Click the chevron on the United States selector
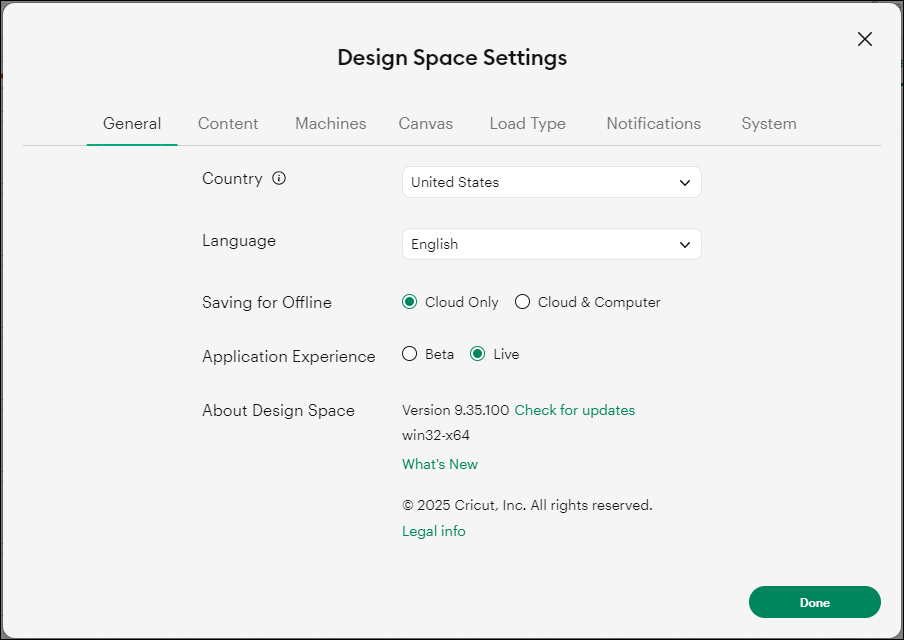This screenshot has height=640, width=904. pyautogui.click(x=684, y=182)
